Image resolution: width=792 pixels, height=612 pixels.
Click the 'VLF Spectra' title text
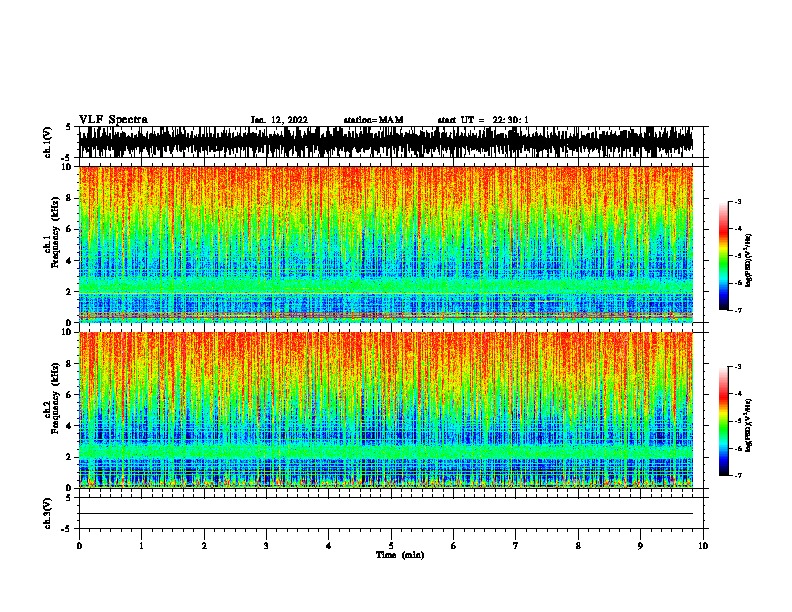tap(113, 120)
